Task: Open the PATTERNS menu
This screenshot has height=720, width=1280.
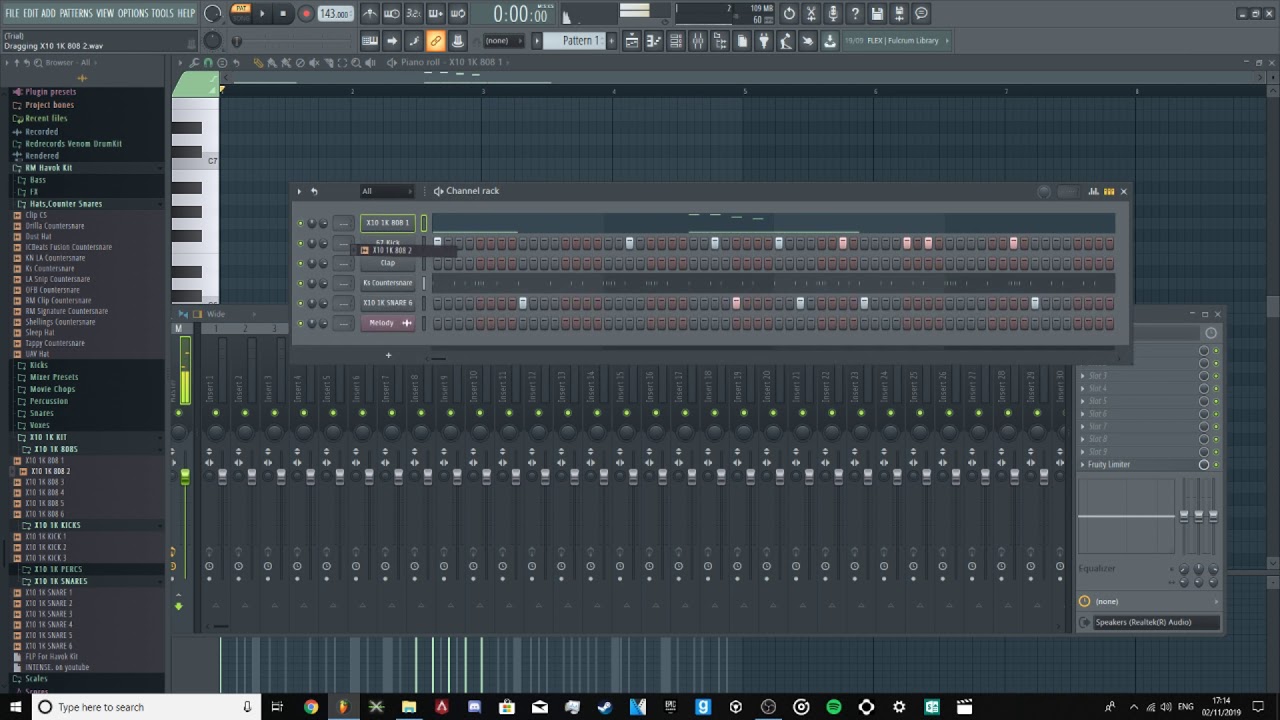Action: pyautogui.click(x=76, y=13)
